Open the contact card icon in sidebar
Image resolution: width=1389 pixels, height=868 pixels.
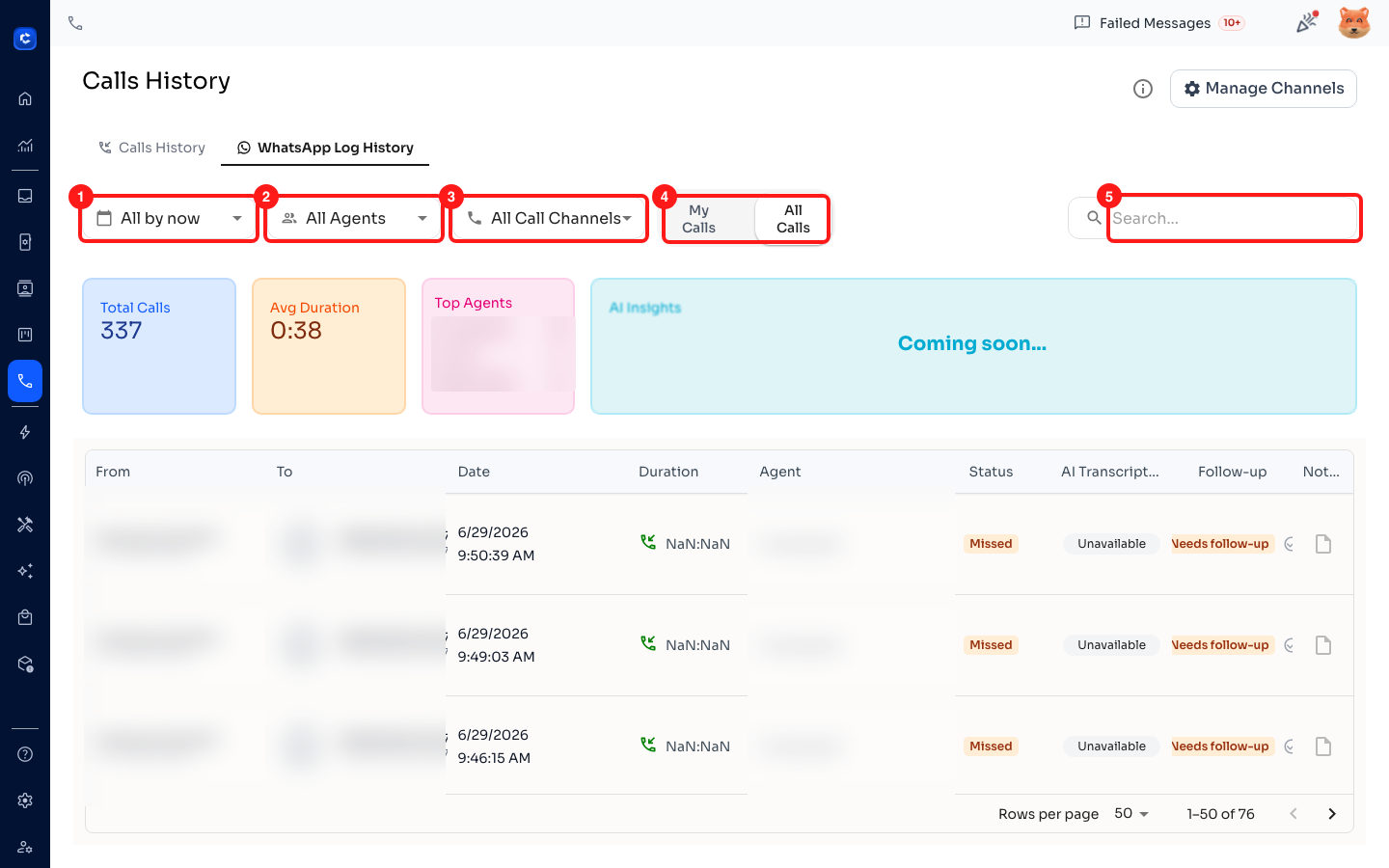[25, 288]
